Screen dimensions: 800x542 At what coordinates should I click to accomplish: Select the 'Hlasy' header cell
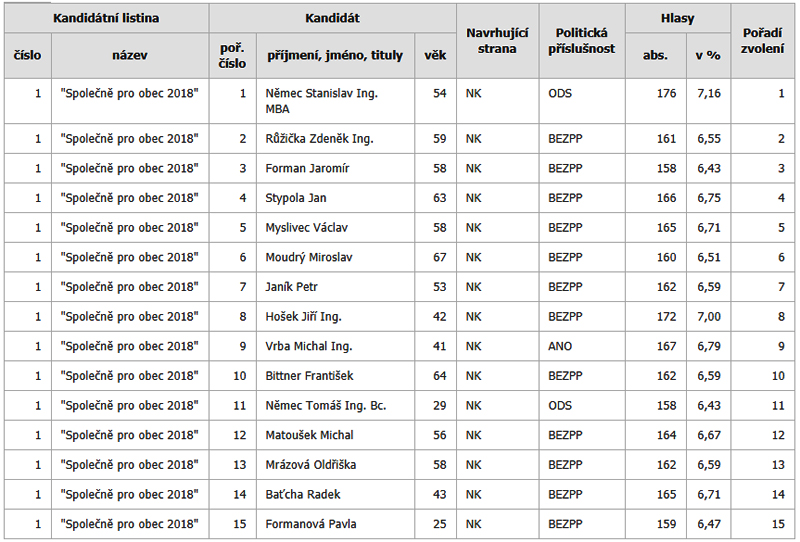[678, 18]
